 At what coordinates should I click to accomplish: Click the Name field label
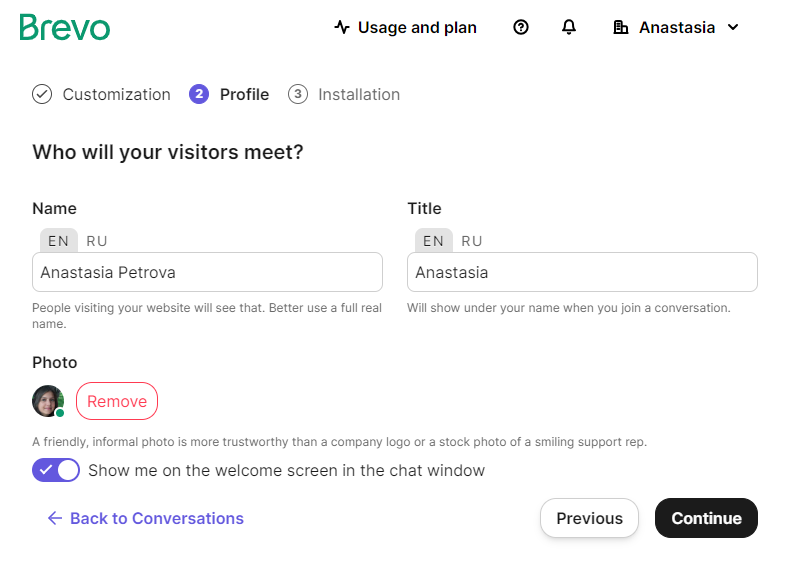tap(54, 209)
